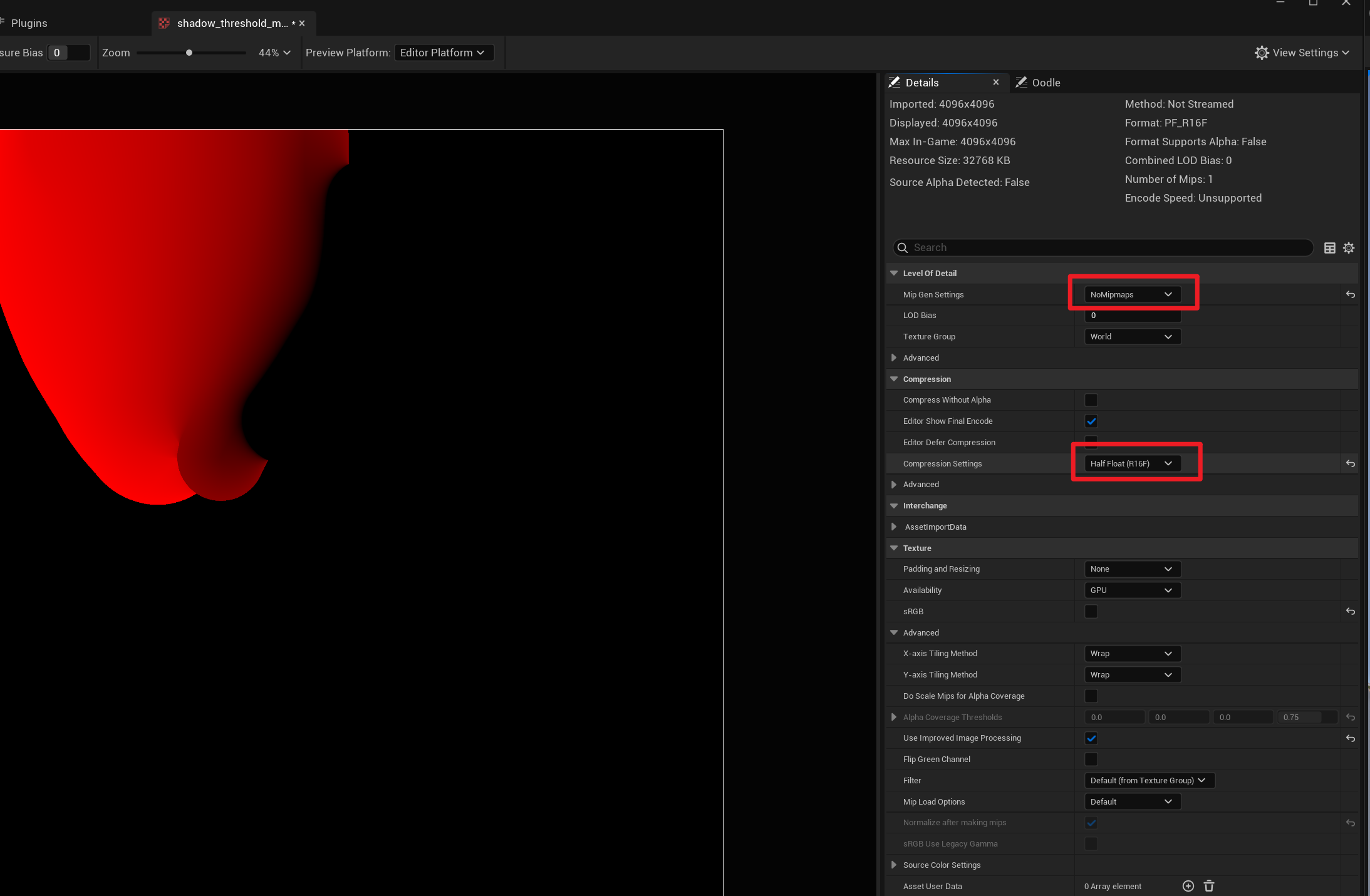Screen dimensions: 1370x896
Task: Expand Source Color Settings section
Action: click(894, 865)
